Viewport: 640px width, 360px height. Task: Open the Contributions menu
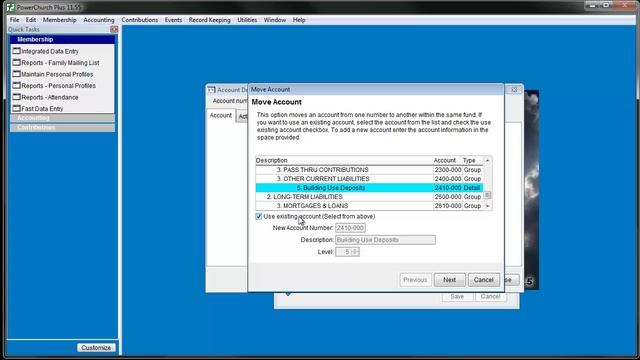point(140,20)
